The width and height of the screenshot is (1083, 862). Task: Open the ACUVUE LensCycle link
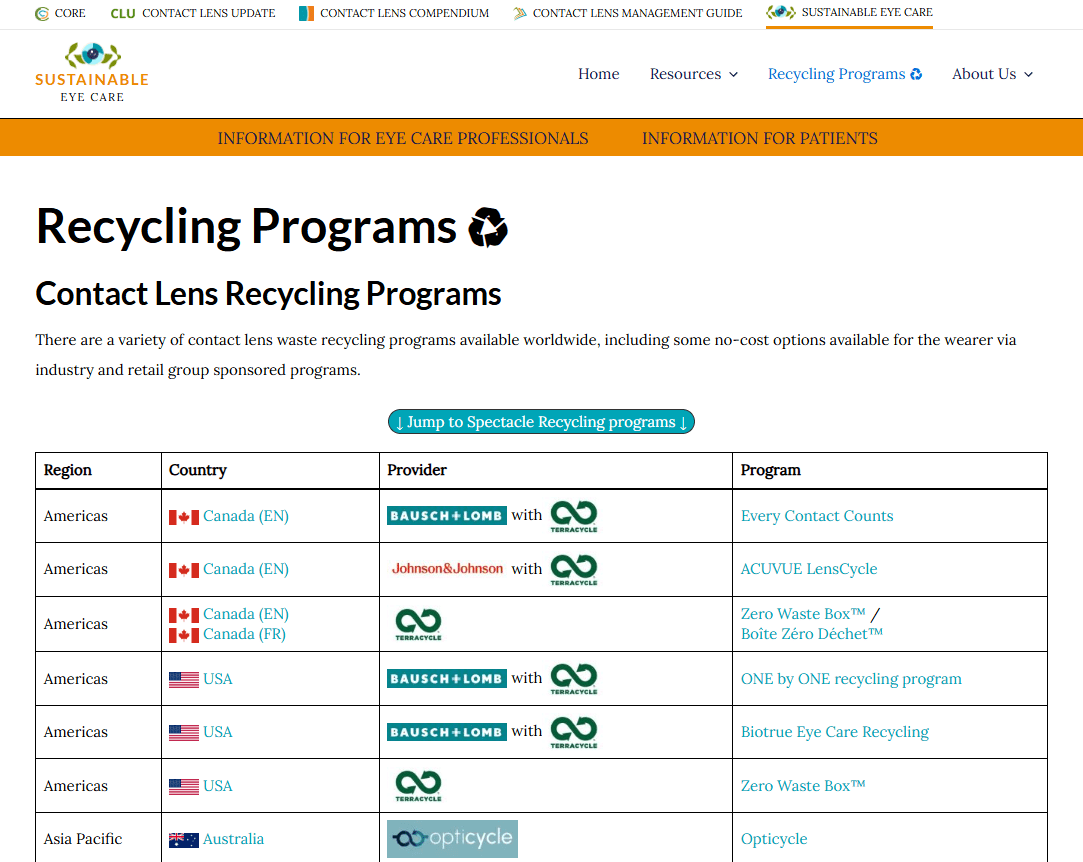point(808,569)
